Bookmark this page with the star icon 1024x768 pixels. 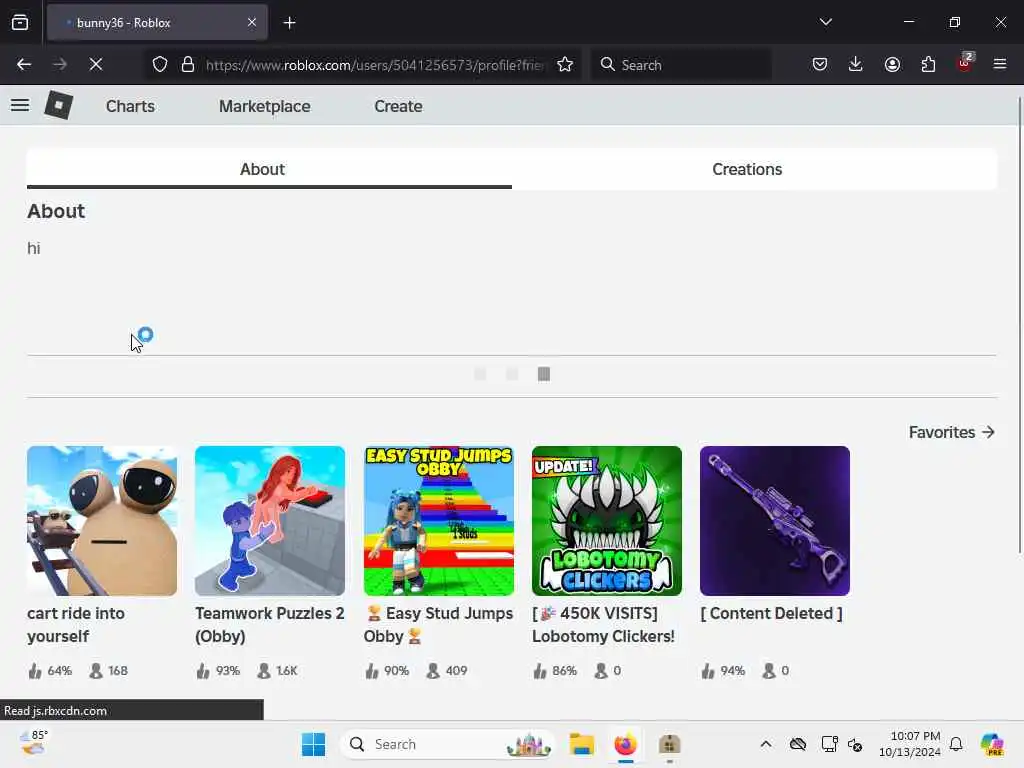tap(565, 64)
